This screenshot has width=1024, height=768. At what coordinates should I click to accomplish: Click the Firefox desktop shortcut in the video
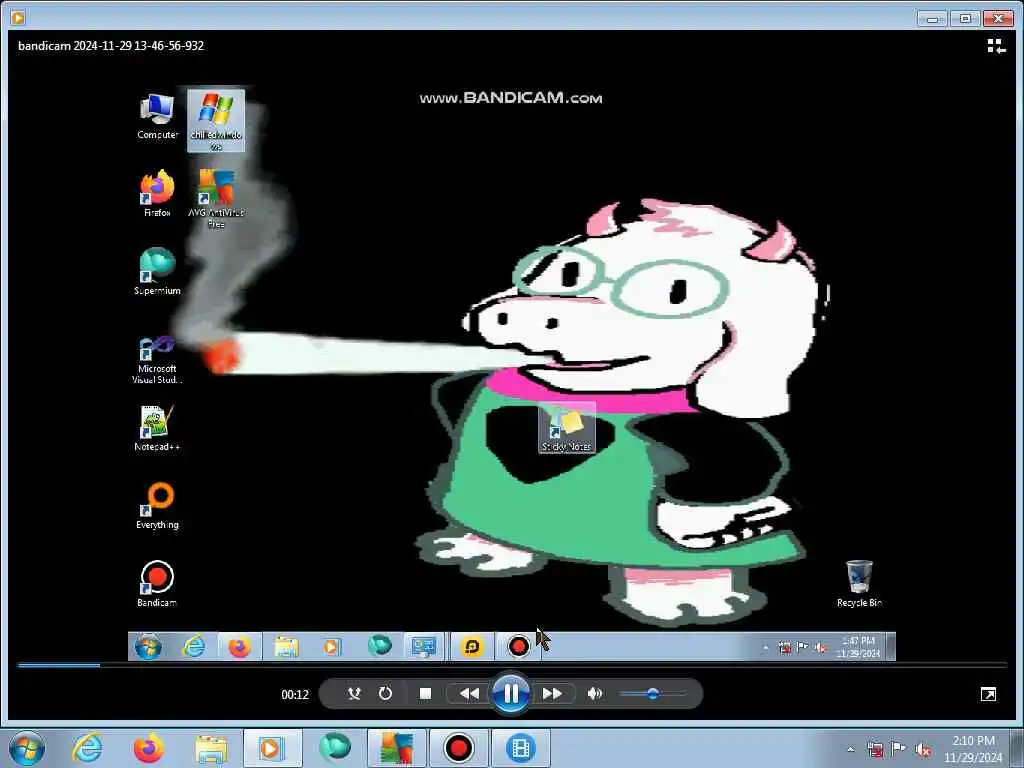(157, 194)
